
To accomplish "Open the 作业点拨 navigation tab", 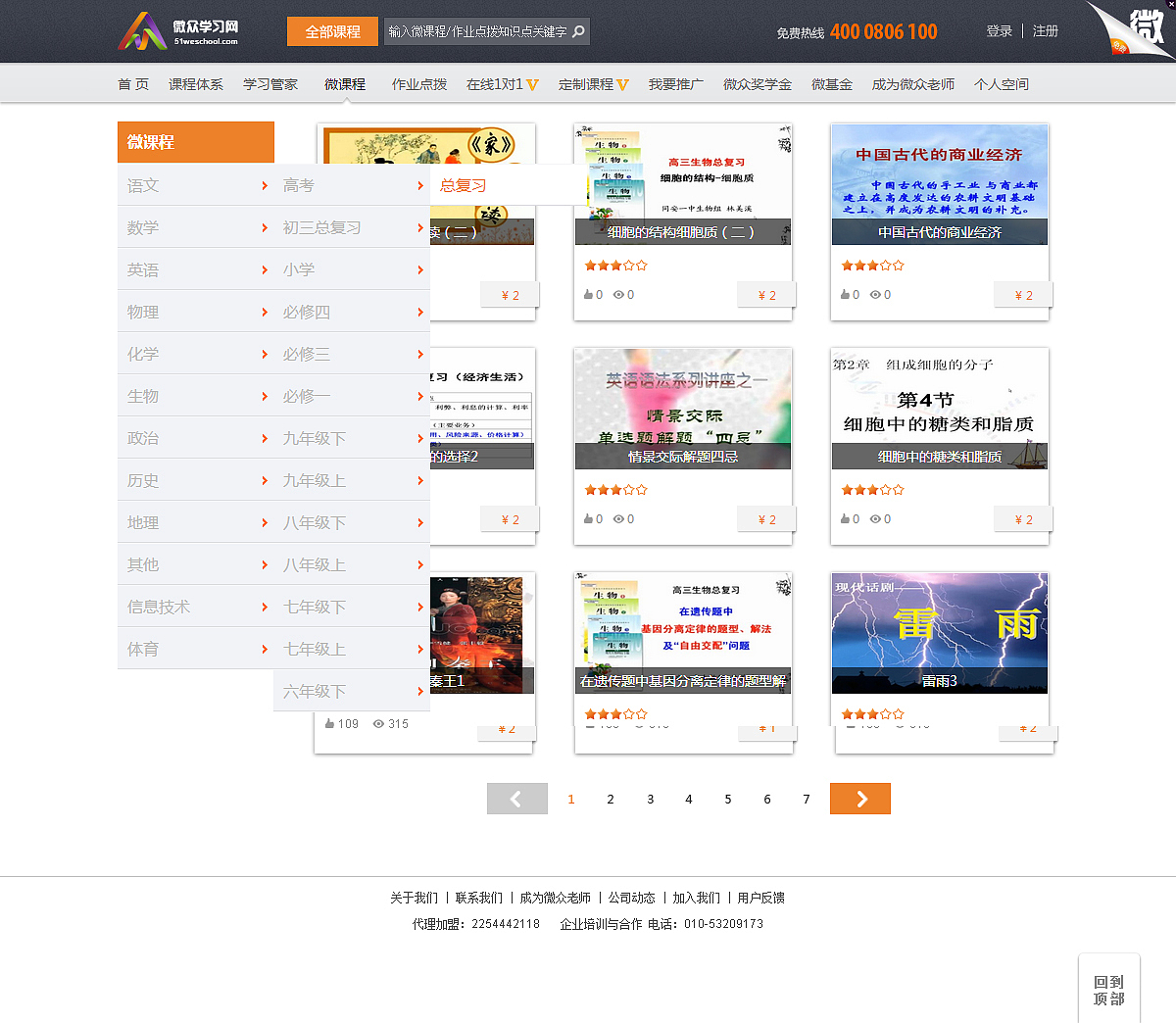I will pos(419,84).
